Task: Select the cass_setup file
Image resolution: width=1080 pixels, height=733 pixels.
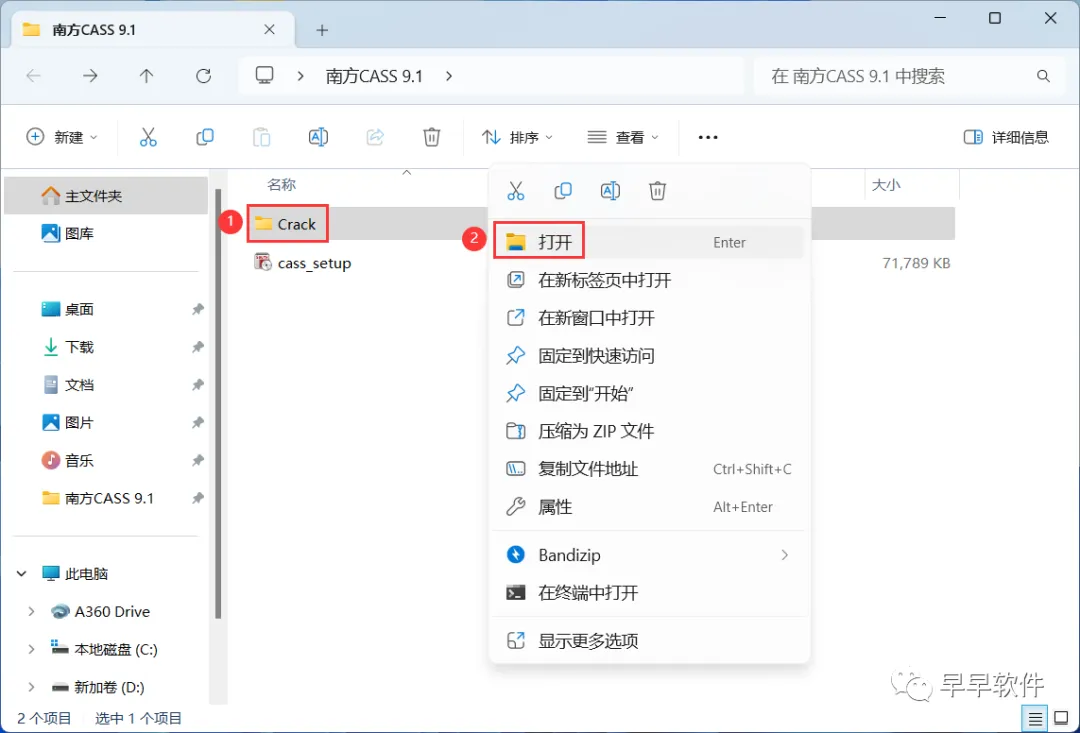Action: coord(303,262)
